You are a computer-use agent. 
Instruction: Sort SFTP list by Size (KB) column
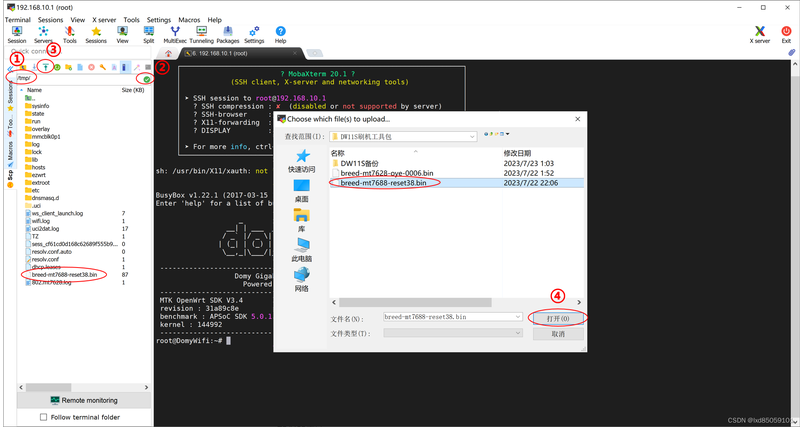point(135,90)
